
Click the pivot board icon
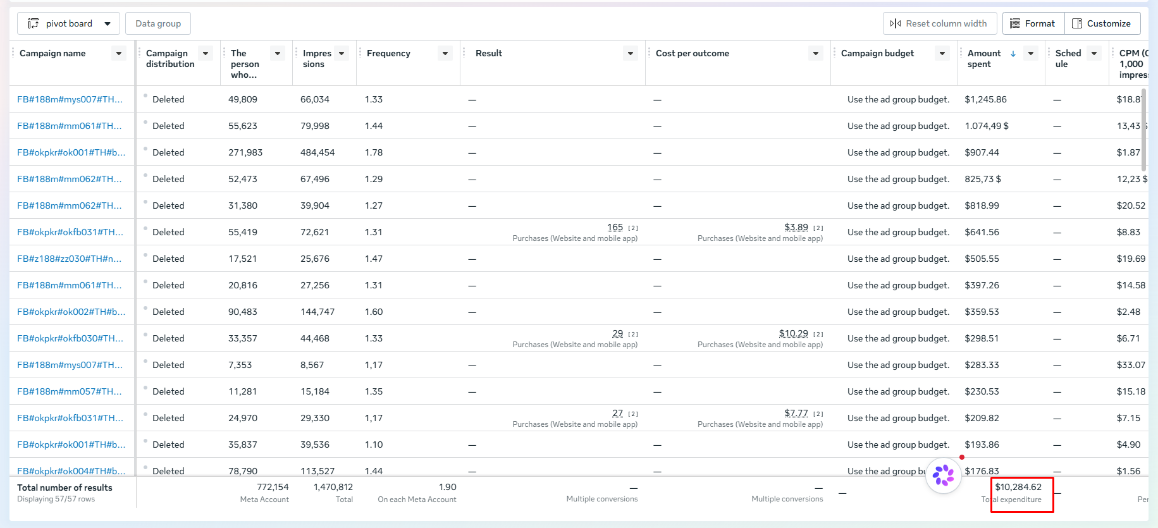33,24
